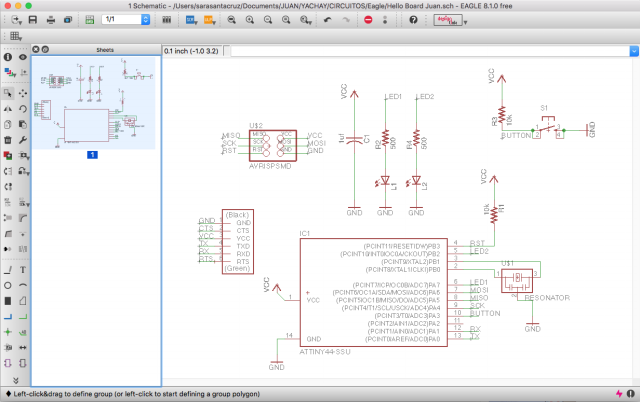Select the blue Bus tool
The width and height of the screenshot is (640, 402).
(x=8, y=316)
